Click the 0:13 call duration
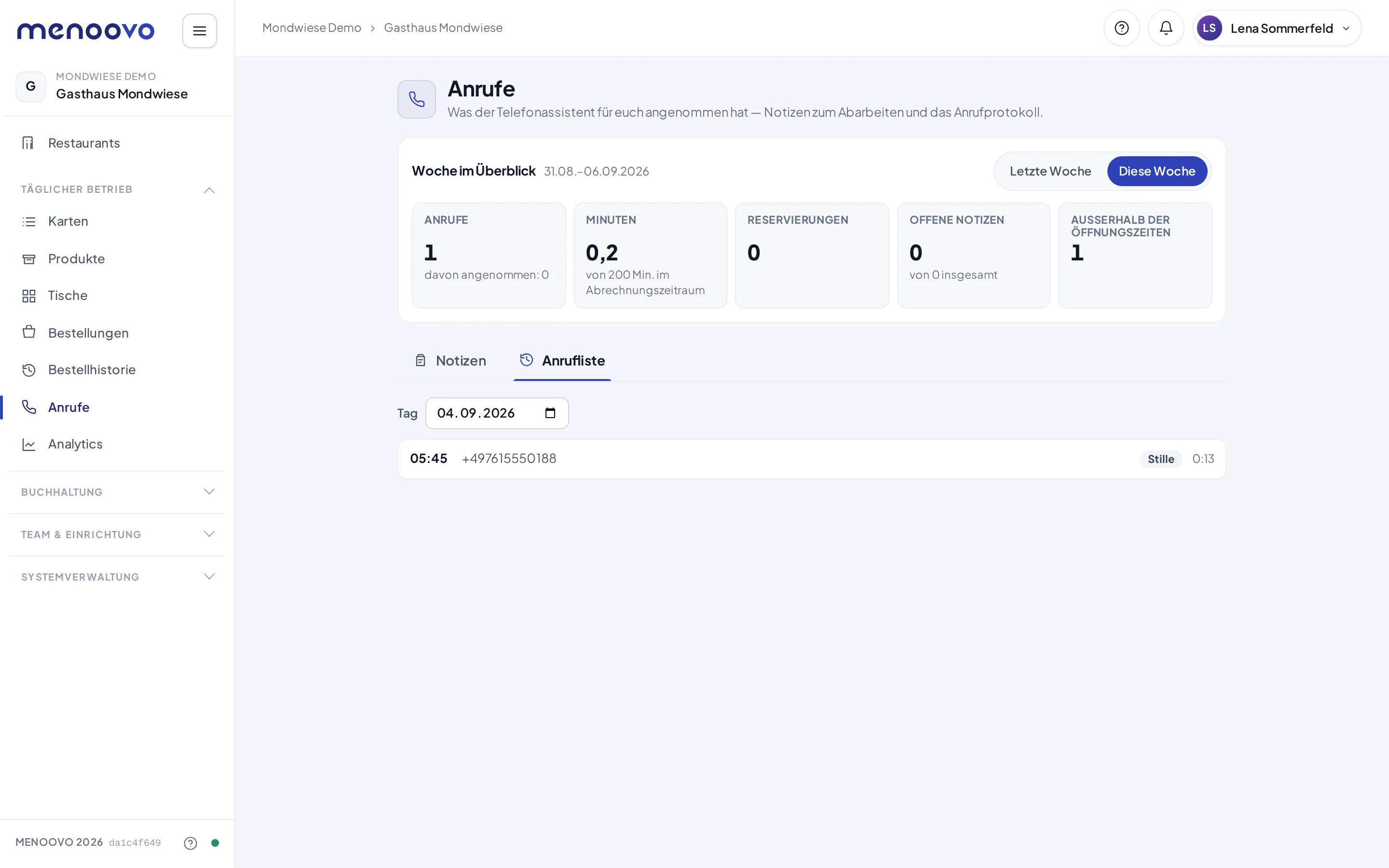Screen dimensions: 1389x868 pyautogui.click(x=1203, y=459)
